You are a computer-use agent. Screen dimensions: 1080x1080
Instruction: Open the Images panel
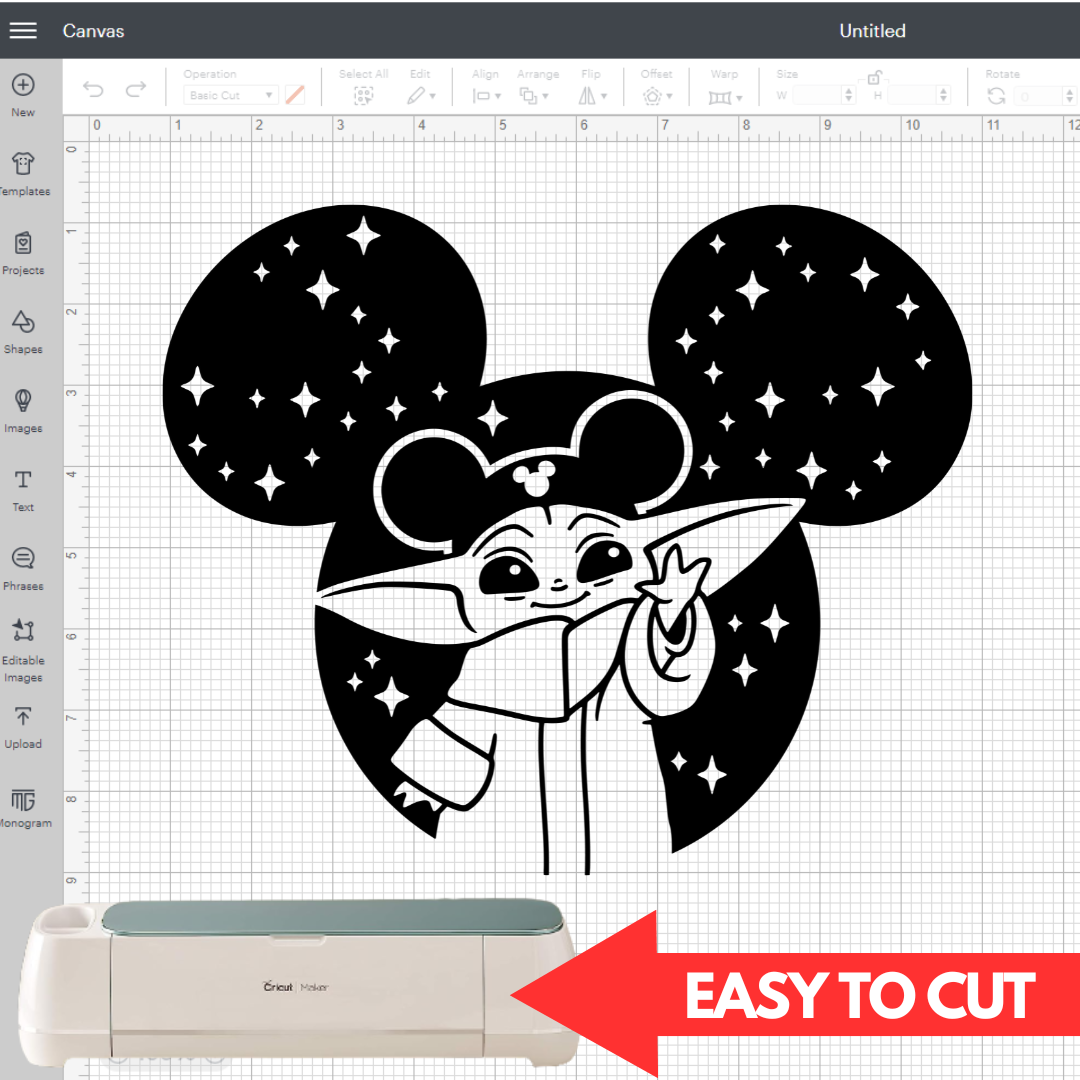click(23, 411)
